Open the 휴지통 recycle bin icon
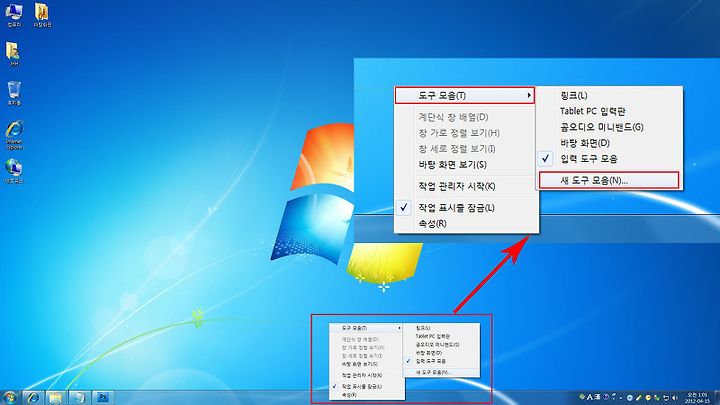Image resolution: width=720 pixels, height=405 pixels. pos(14,93)
